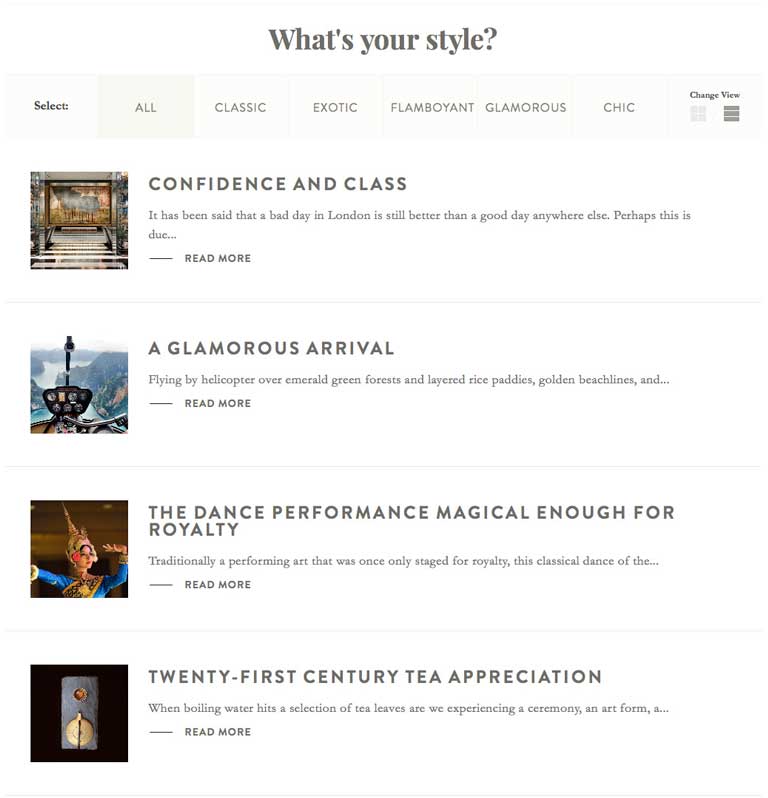Switch to grid view icon

(698, 114)
